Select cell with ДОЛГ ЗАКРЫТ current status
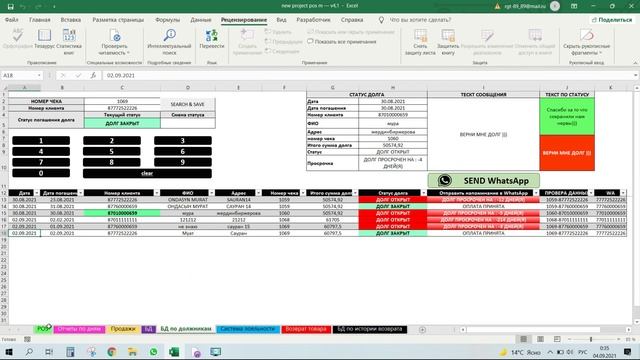Image resolution: width=640 pixels, height=360 pixels. point(122,123)
